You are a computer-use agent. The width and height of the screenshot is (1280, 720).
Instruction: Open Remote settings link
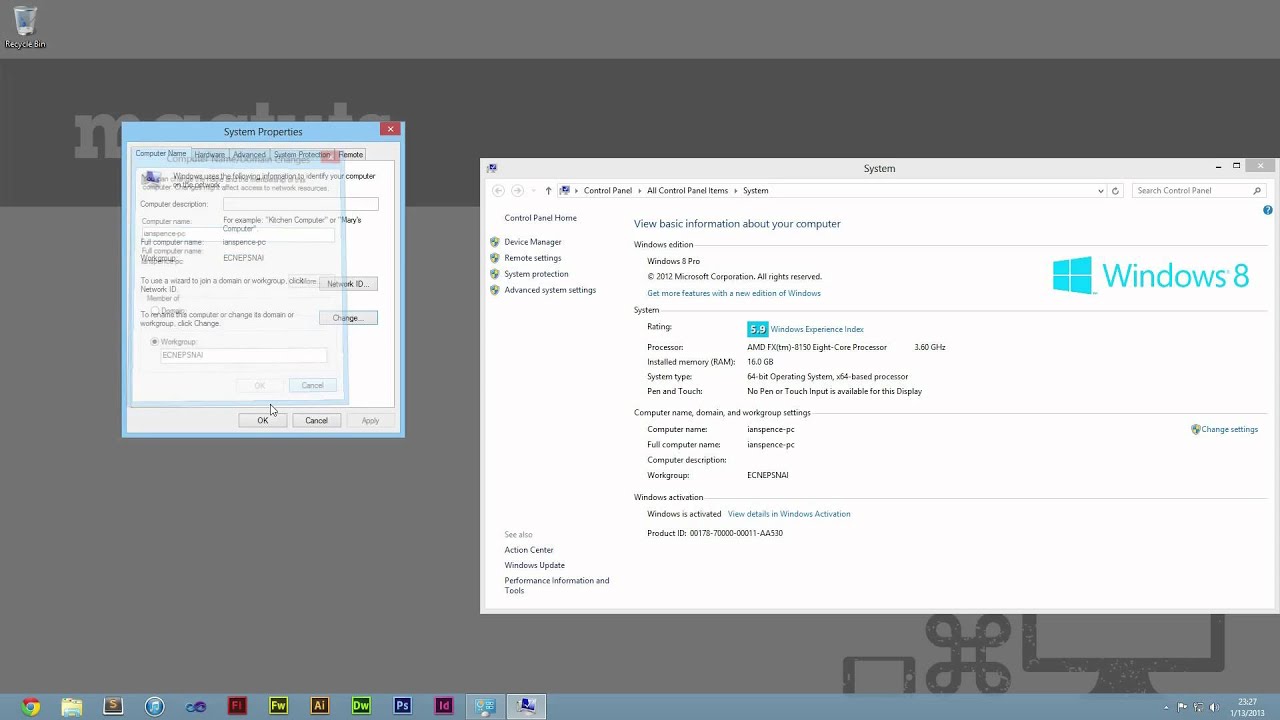click(x=532, y=258)
